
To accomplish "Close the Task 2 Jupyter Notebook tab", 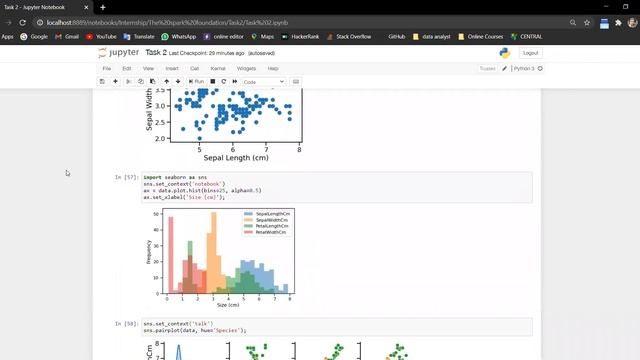I will coord(86,7).
